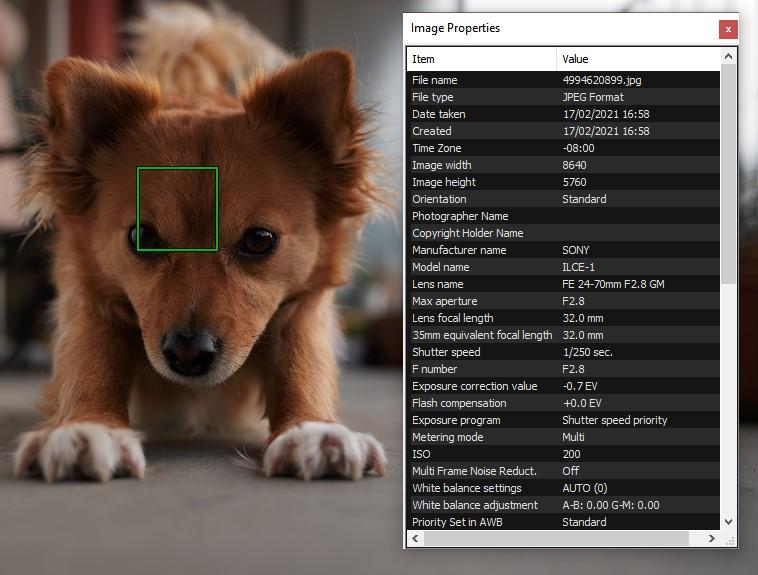
Task: Select the Exposure program row
Action: pyautogui.click(x=564, y=420)
